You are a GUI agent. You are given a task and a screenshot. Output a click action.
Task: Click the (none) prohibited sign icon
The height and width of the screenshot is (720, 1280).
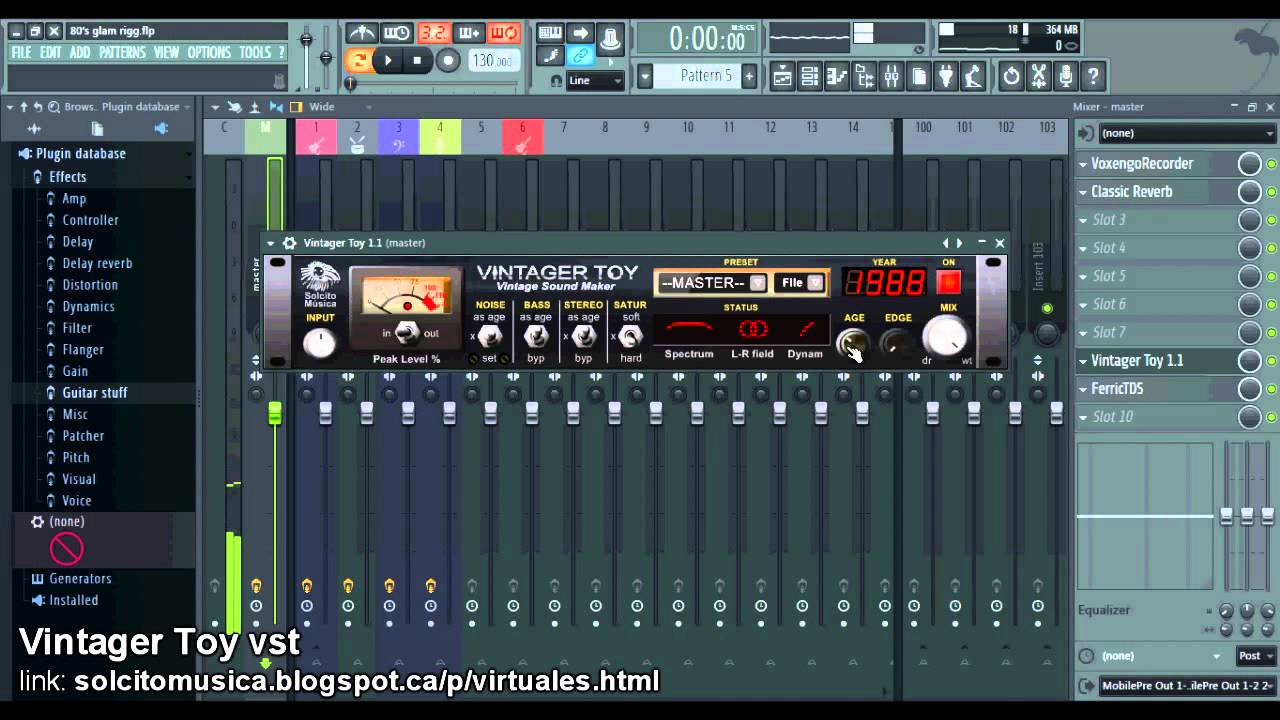click(x=67, y=548)
